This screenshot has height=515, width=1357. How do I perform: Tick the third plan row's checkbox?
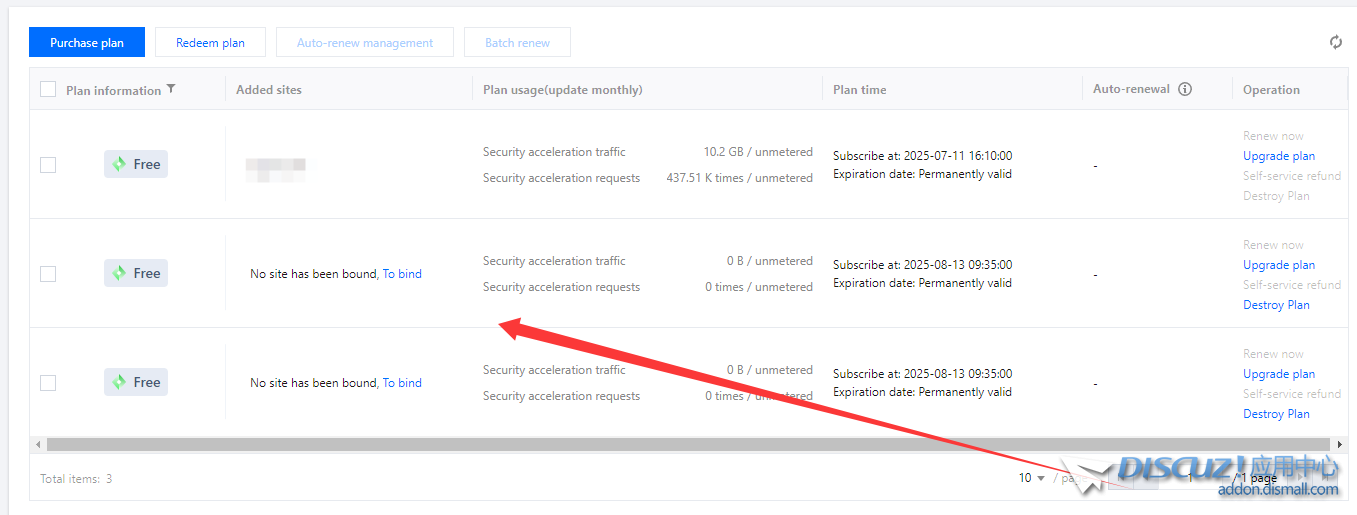48,383
